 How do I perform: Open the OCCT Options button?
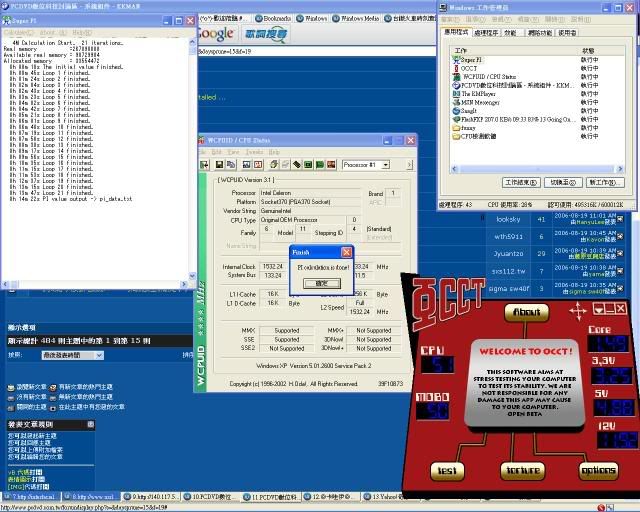click(x=598, y=469)
